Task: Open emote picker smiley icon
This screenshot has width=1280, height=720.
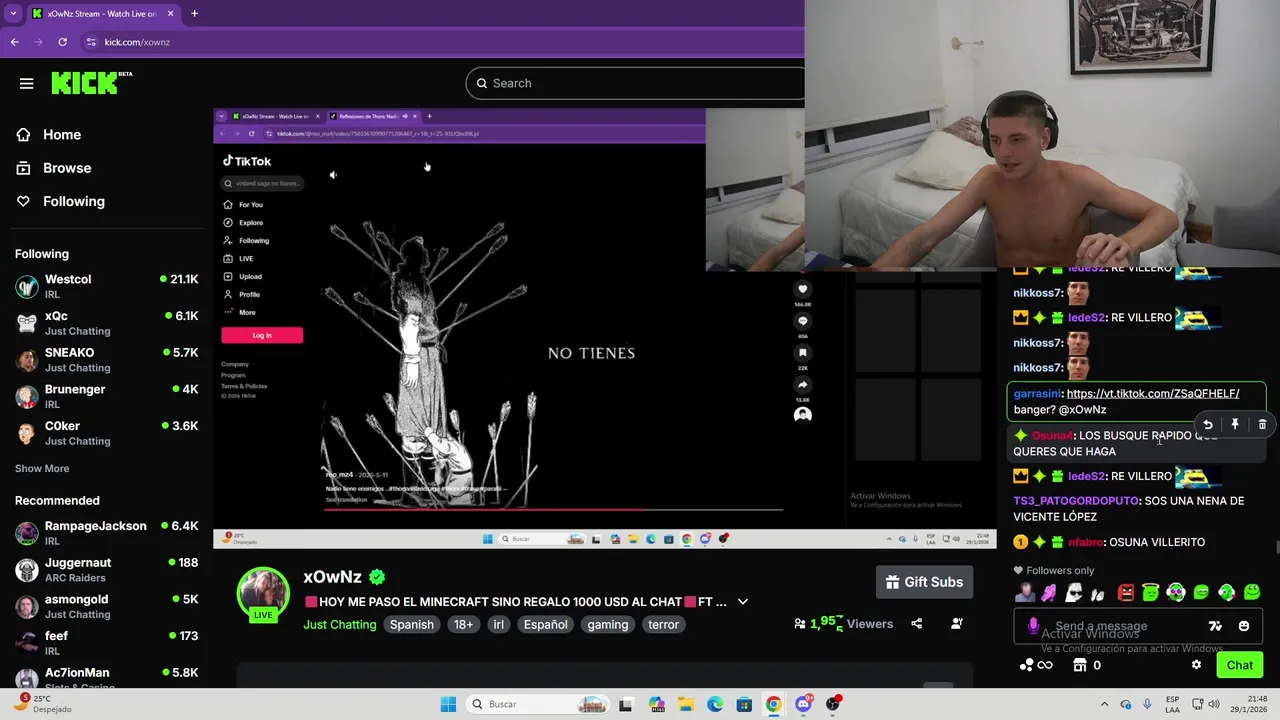Action: pos(1244,626)
